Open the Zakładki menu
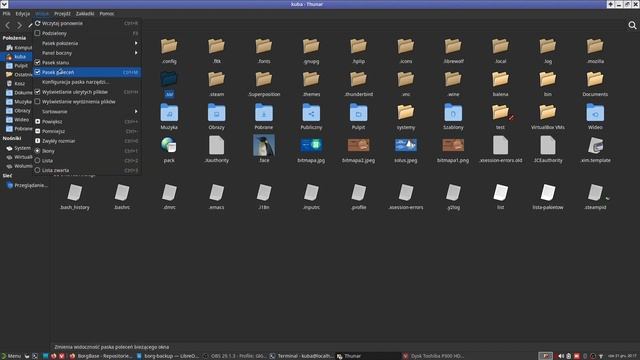Screen dimensions: 640x360 tap(85, 13)
